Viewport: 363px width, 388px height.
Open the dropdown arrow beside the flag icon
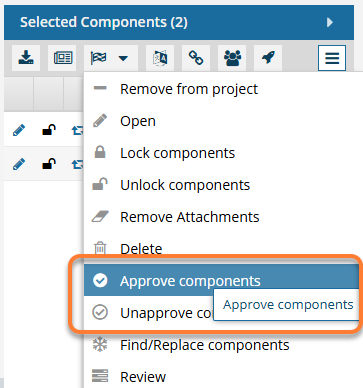click(x=123, y=58)
